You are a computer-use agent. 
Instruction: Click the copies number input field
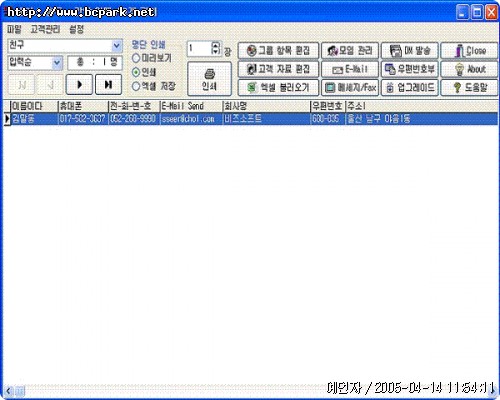[199, 49]
